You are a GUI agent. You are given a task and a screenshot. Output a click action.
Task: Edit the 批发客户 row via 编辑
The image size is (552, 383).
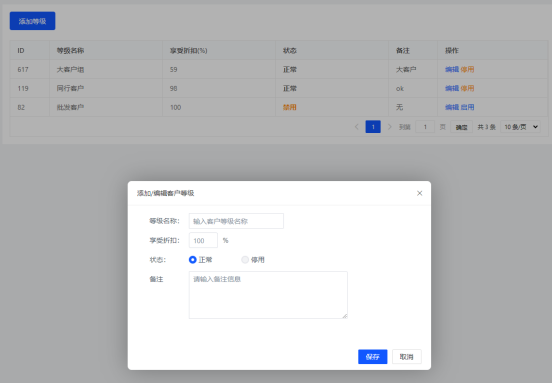point(452,107)
